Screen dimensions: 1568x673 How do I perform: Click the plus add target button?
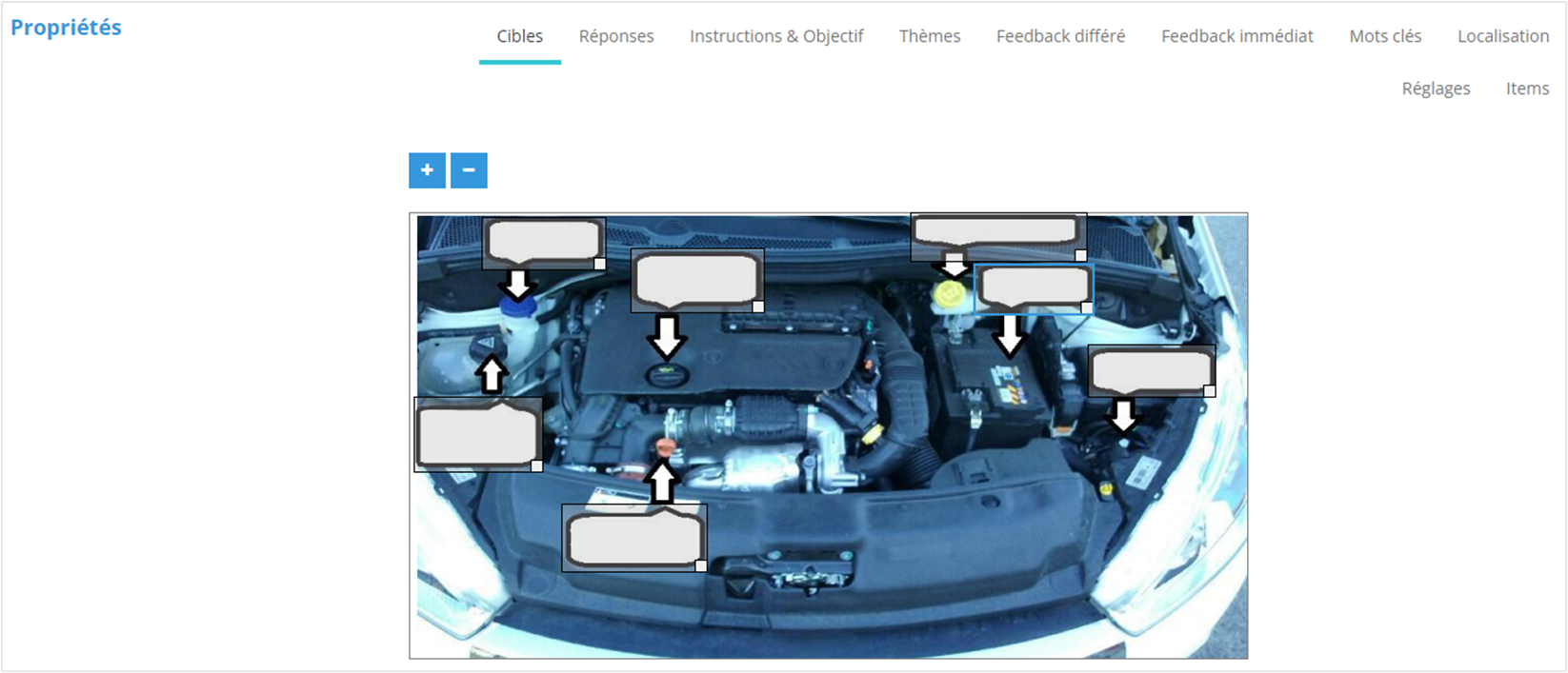click(x=427, y=170)
